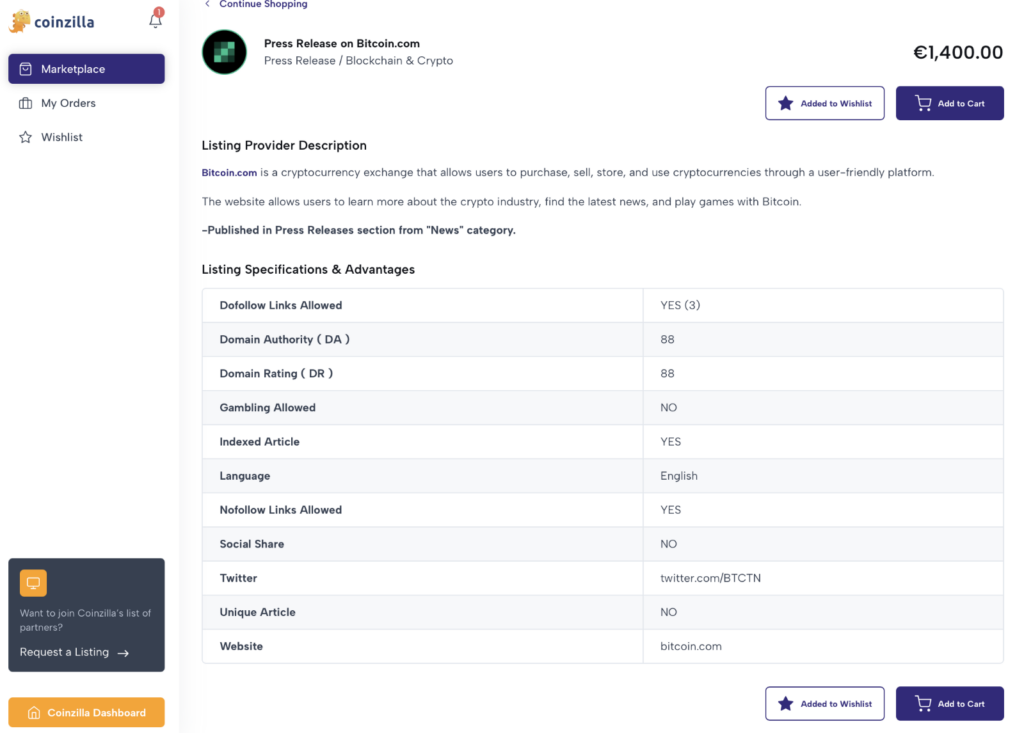Viewport: 1024px width, 733px height.
Task: Click the 'Press Release on Bitcoin.com' title
Action: click(342, 43)
